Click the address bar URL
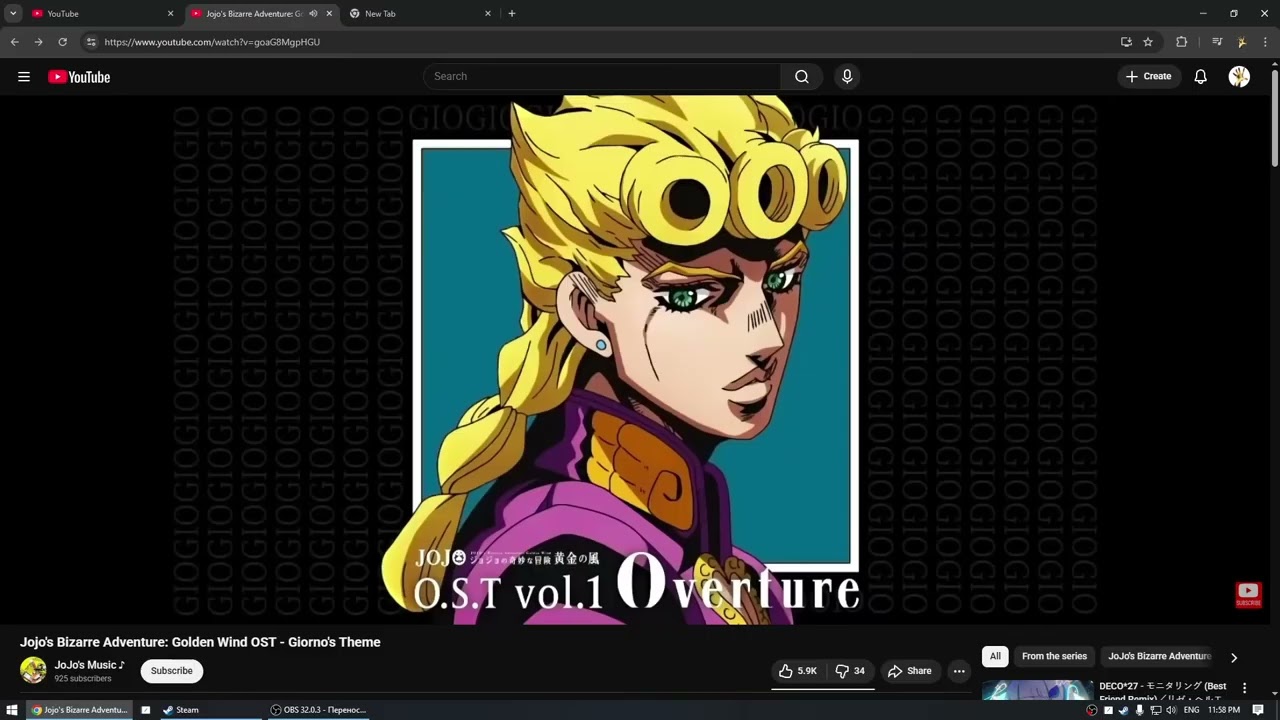Viewport: 1280px width, 720px height. (212, 42)
